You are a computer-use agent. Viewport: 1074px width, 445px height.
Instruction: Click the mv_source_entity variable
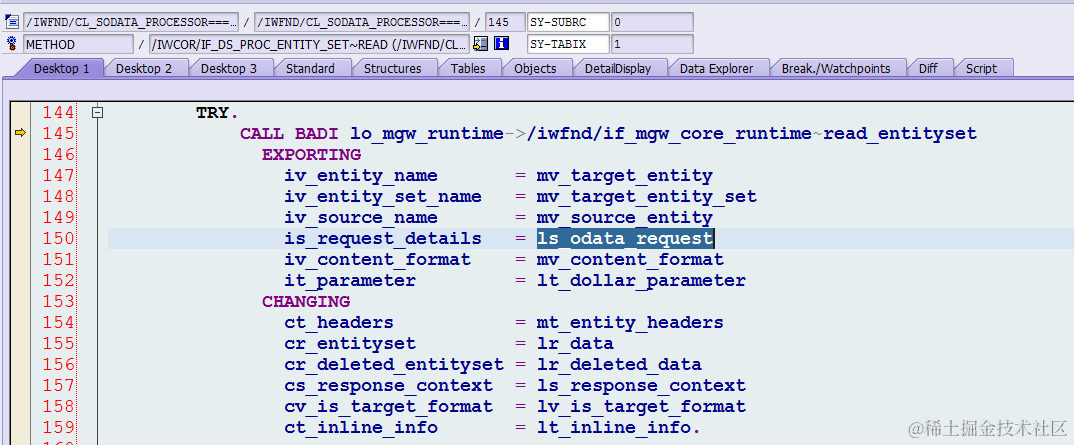pos(625,218)
